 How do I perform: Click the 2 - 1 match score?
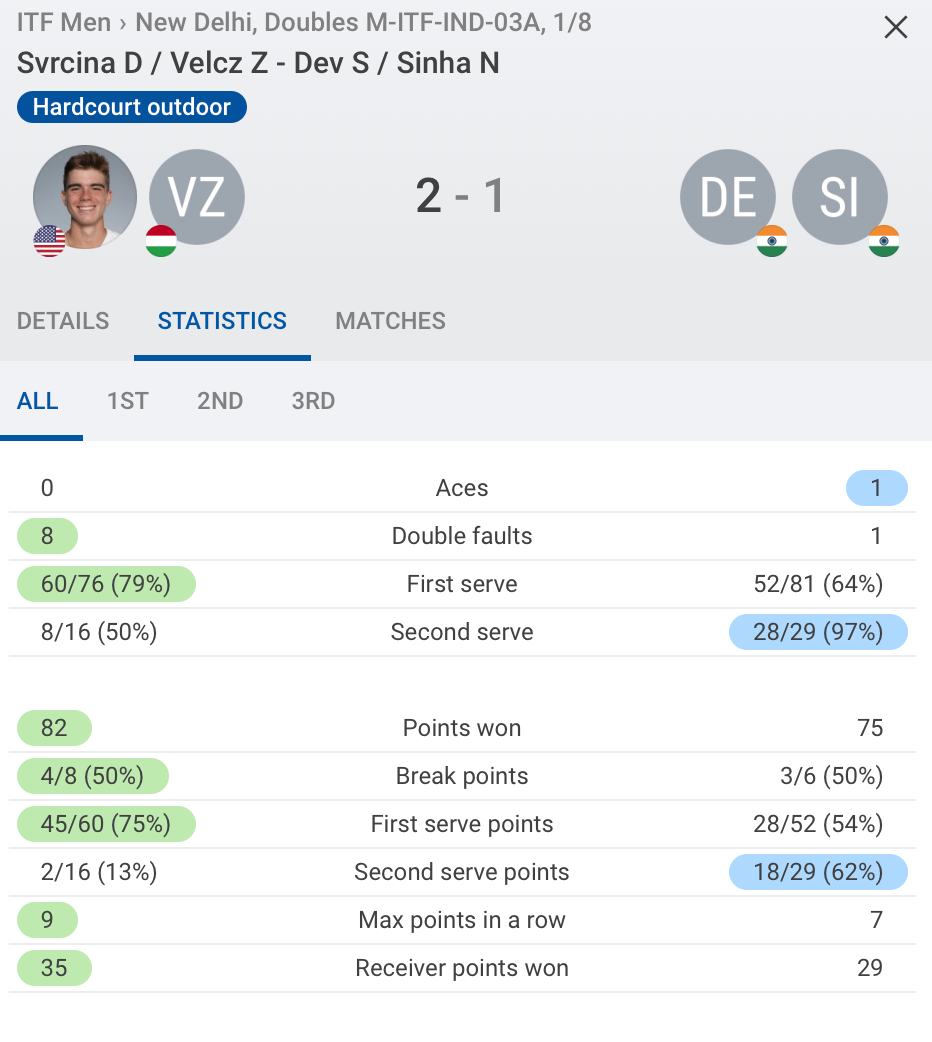pos(461,196)
